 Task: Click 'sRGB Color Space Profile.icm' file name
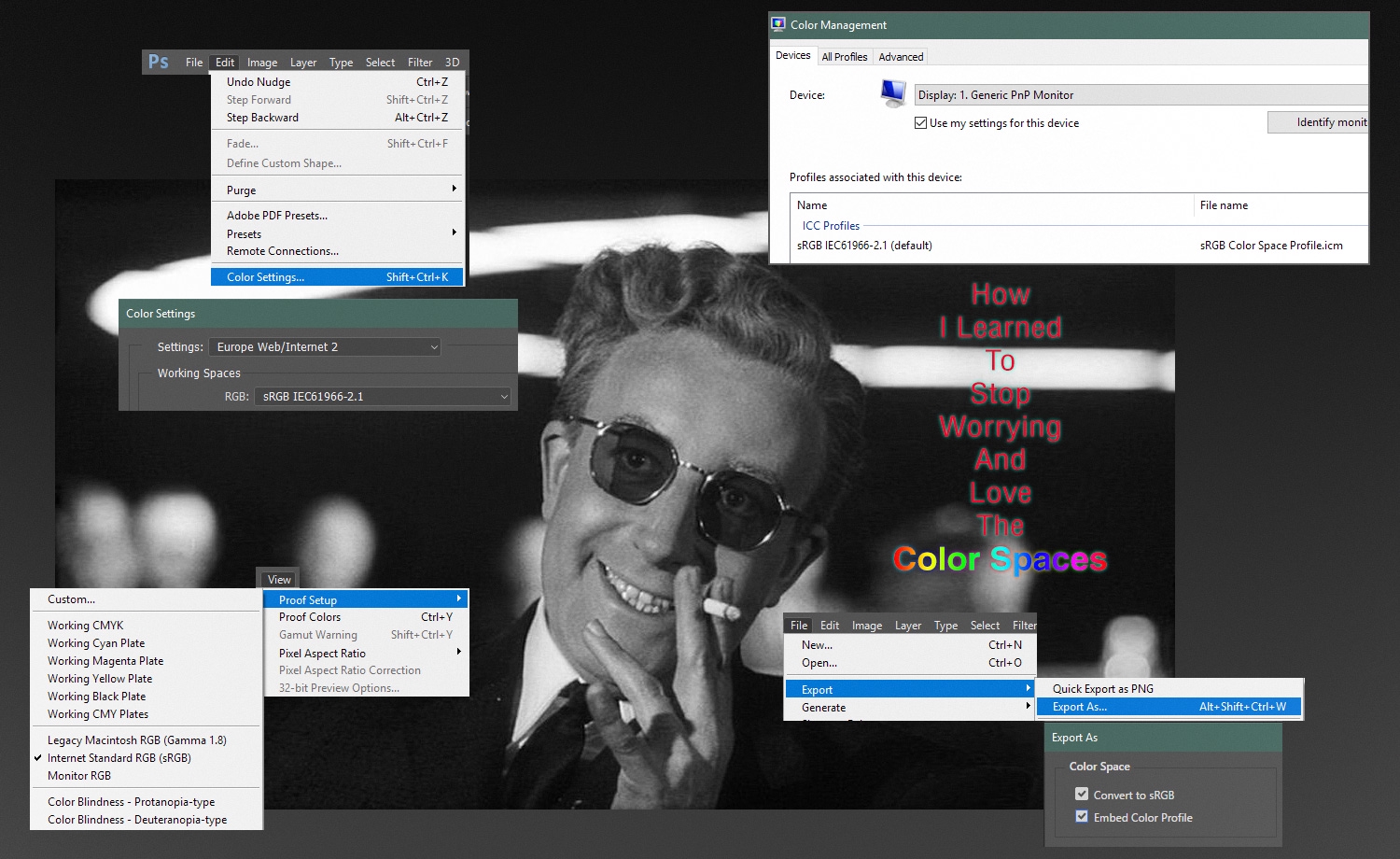[1271, 246]
